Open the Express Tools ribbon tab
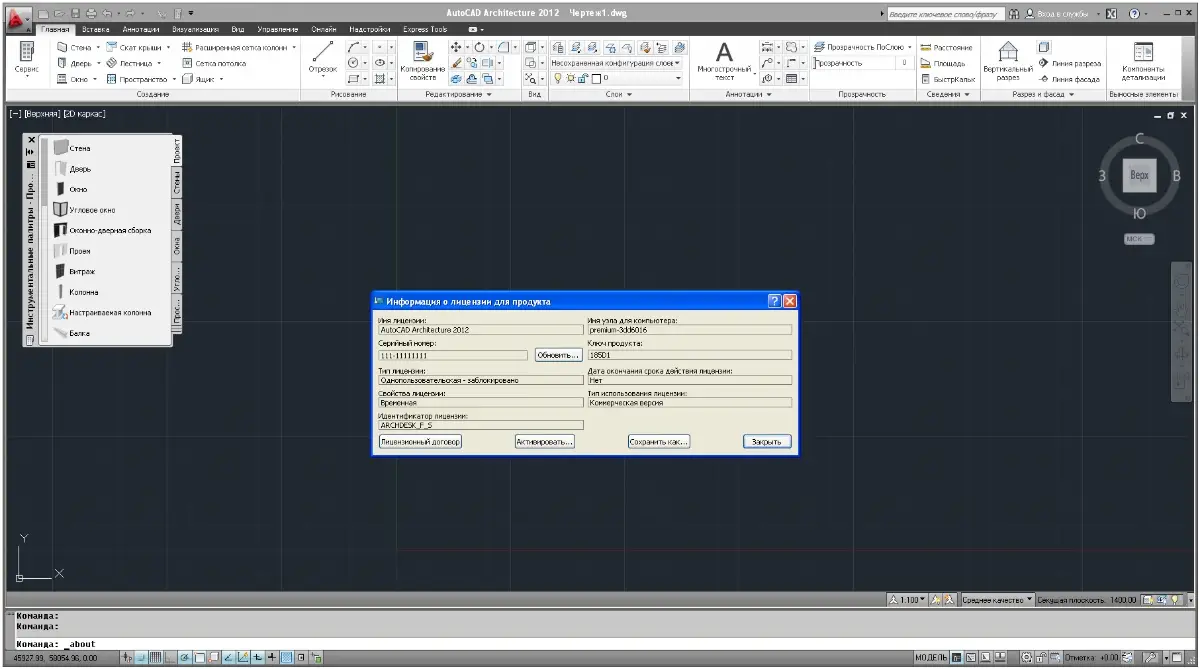The height and width of the screenshot is (669, 1200). coord(425,30)
